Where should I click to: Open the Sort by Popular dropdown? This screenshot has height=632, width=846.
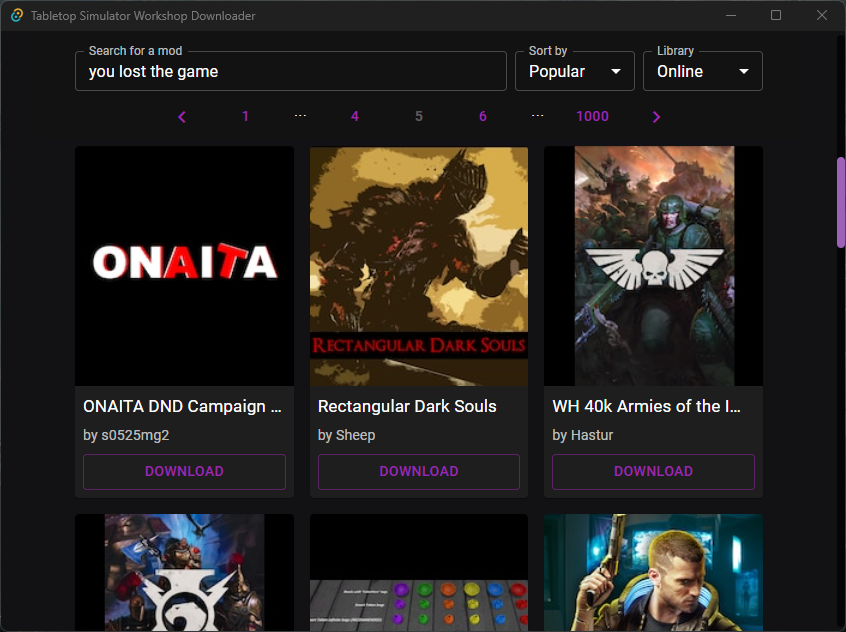pos(575,71)
